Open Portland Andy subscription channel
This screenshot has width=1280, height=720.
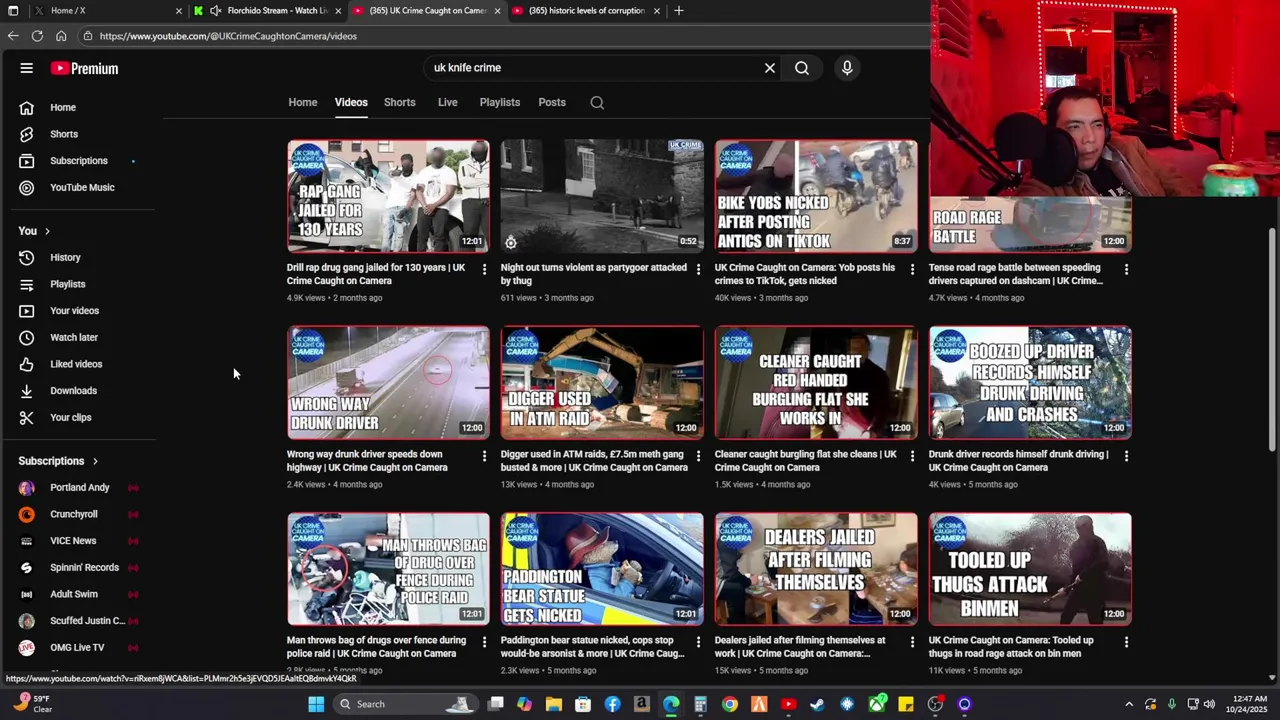(80, 488)
